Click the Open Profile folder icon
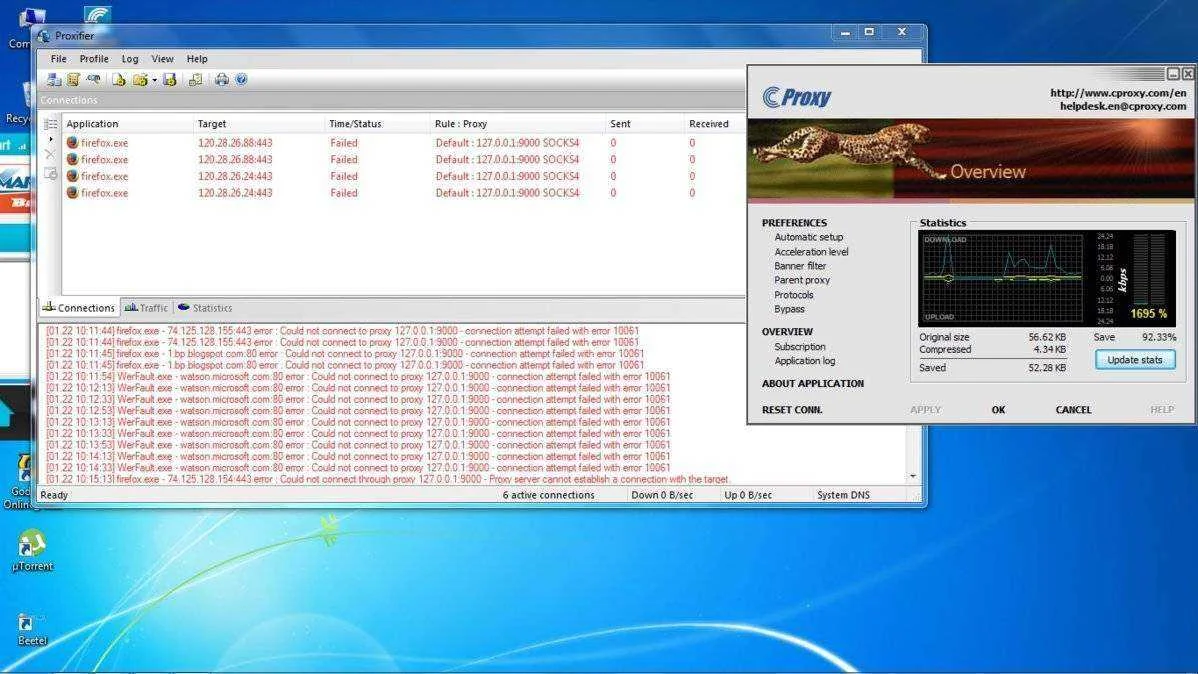The image size is (1198, 674). tap(140, 79)
